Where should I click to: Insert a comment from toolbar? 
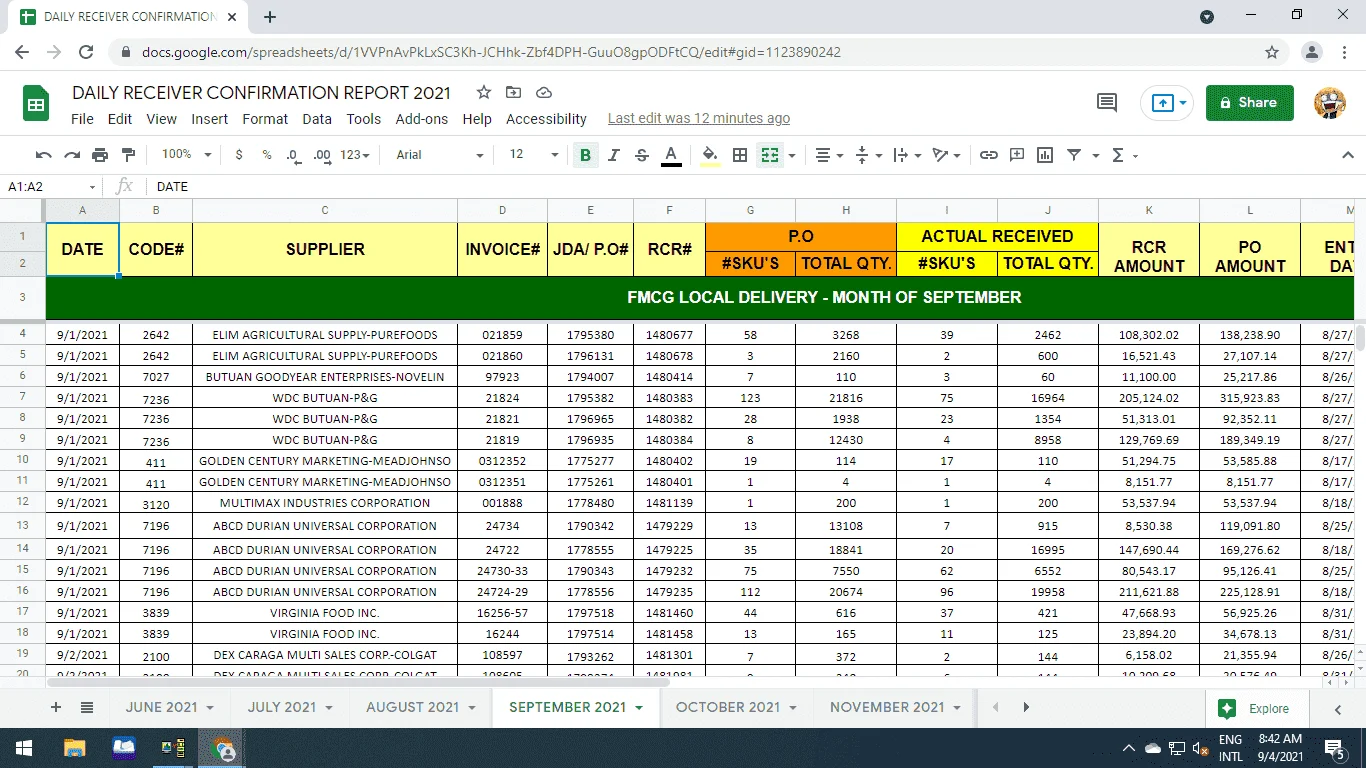pos(1017,155)
